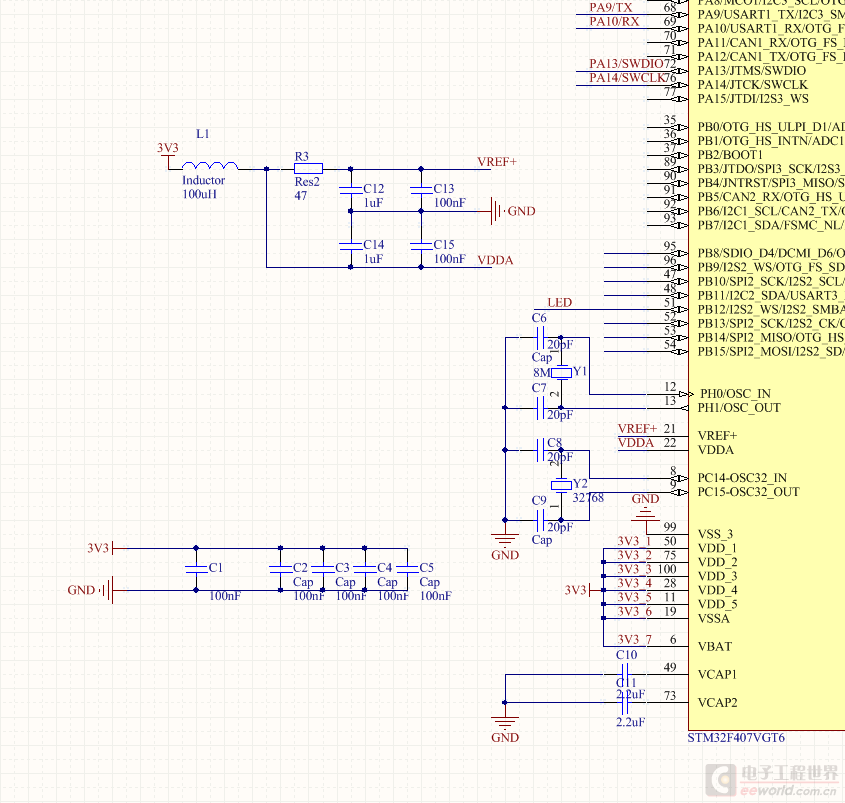Select the VBAT pin name

[x=715, y=647]
